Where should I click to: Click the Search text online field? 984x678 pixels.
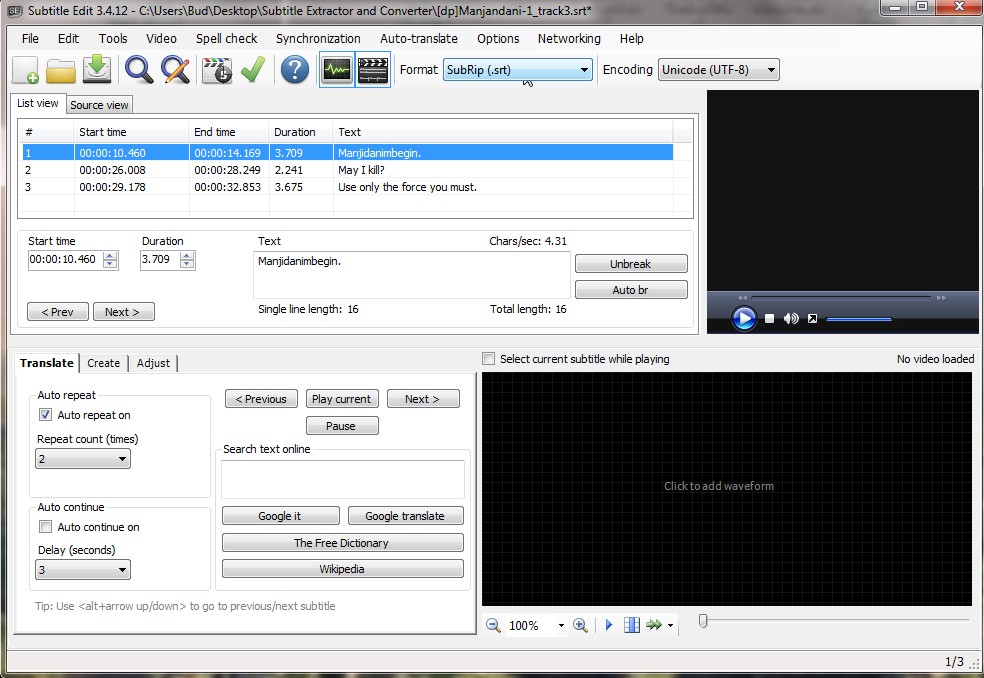[343, 479]
